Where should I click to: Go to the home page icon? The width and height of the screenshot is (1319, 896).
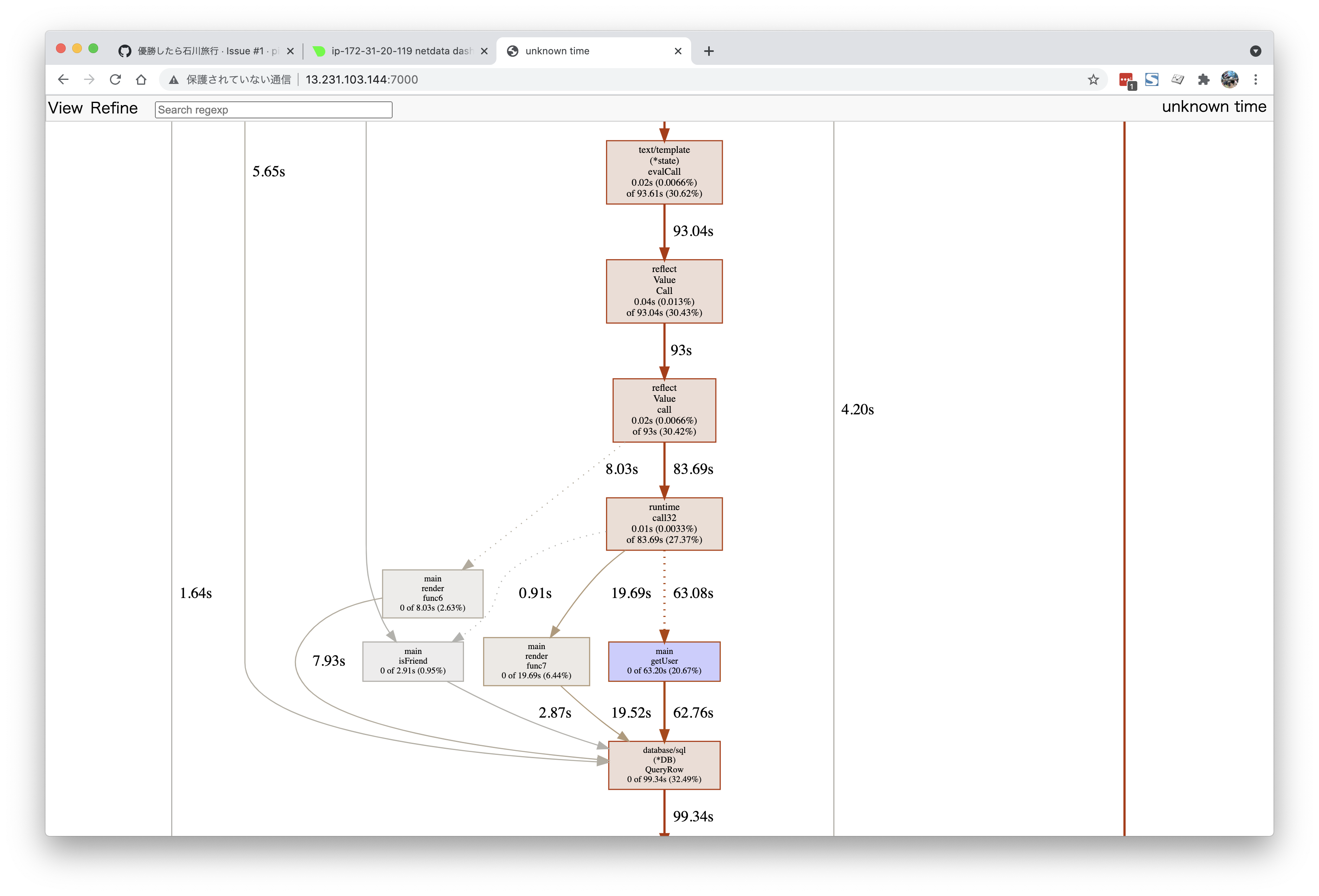coord(141,79)
